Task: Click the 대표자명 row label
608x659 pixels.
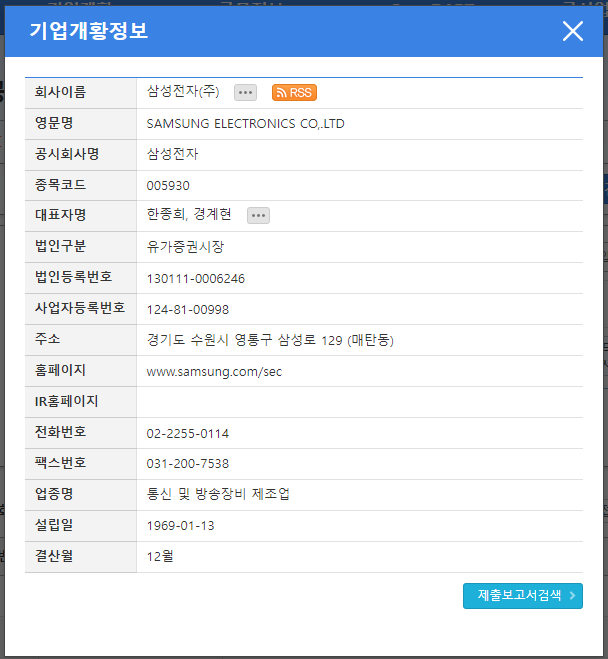Action: click(61, 215)
